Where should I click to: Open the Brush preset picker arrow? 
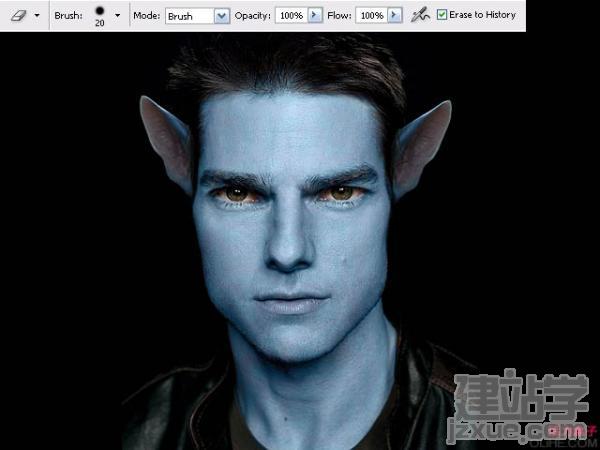click(x=117, y=16)
